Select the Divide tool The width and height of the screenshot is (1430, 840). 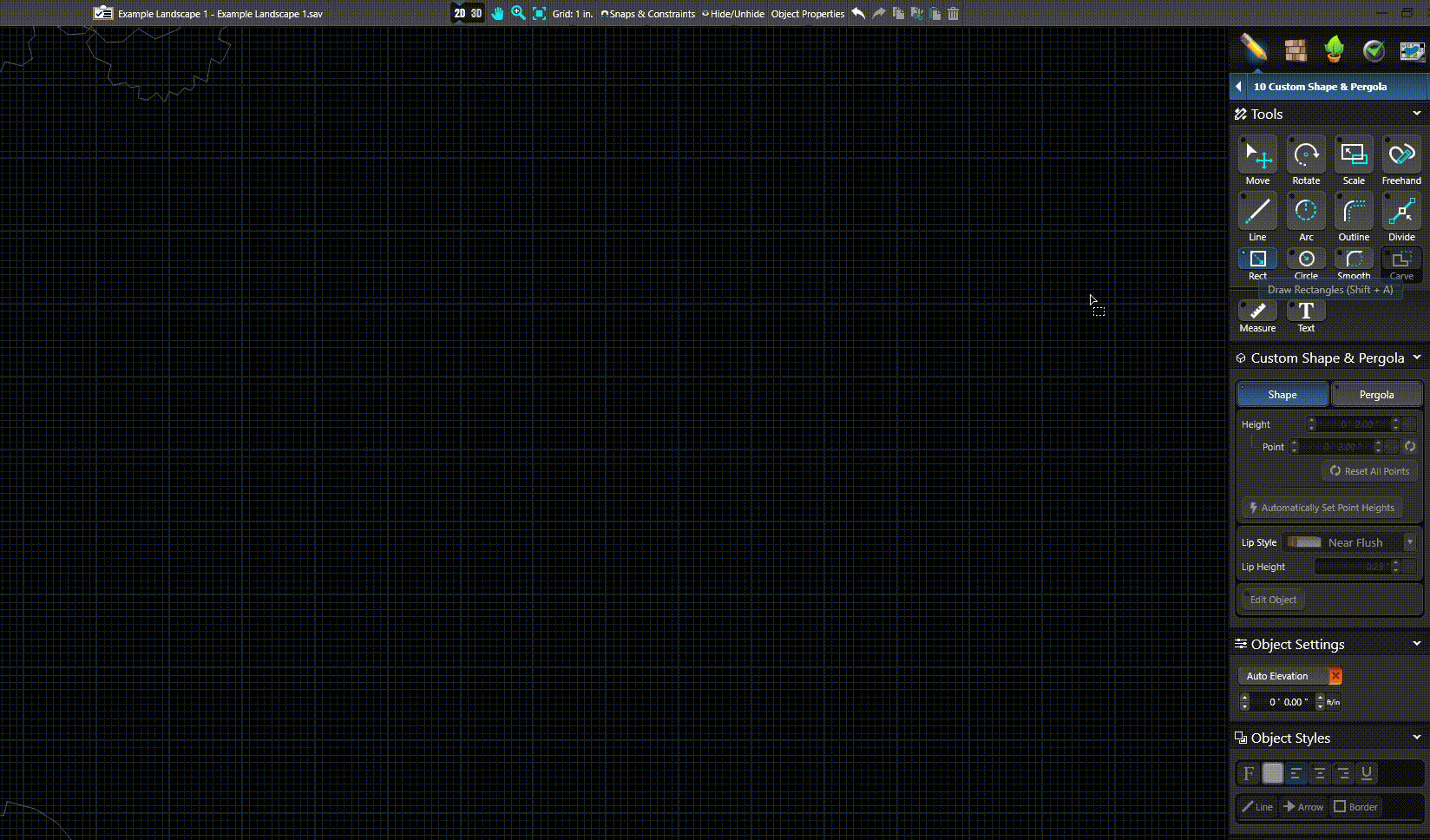1401,218
